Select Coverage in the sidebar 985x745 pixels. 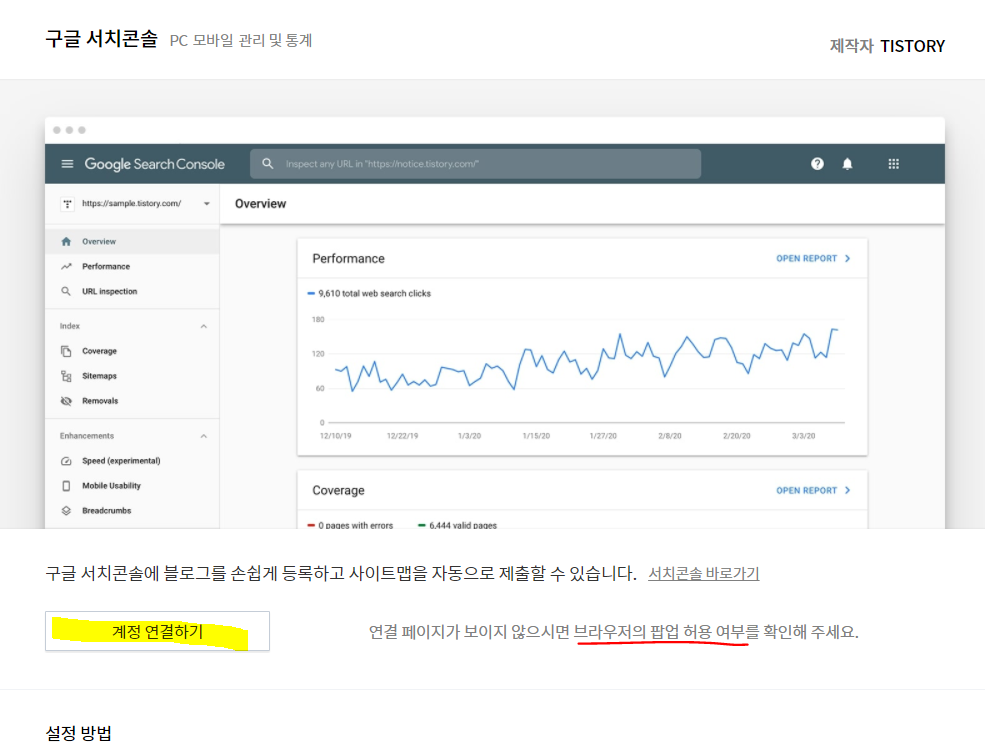[133, 351]
